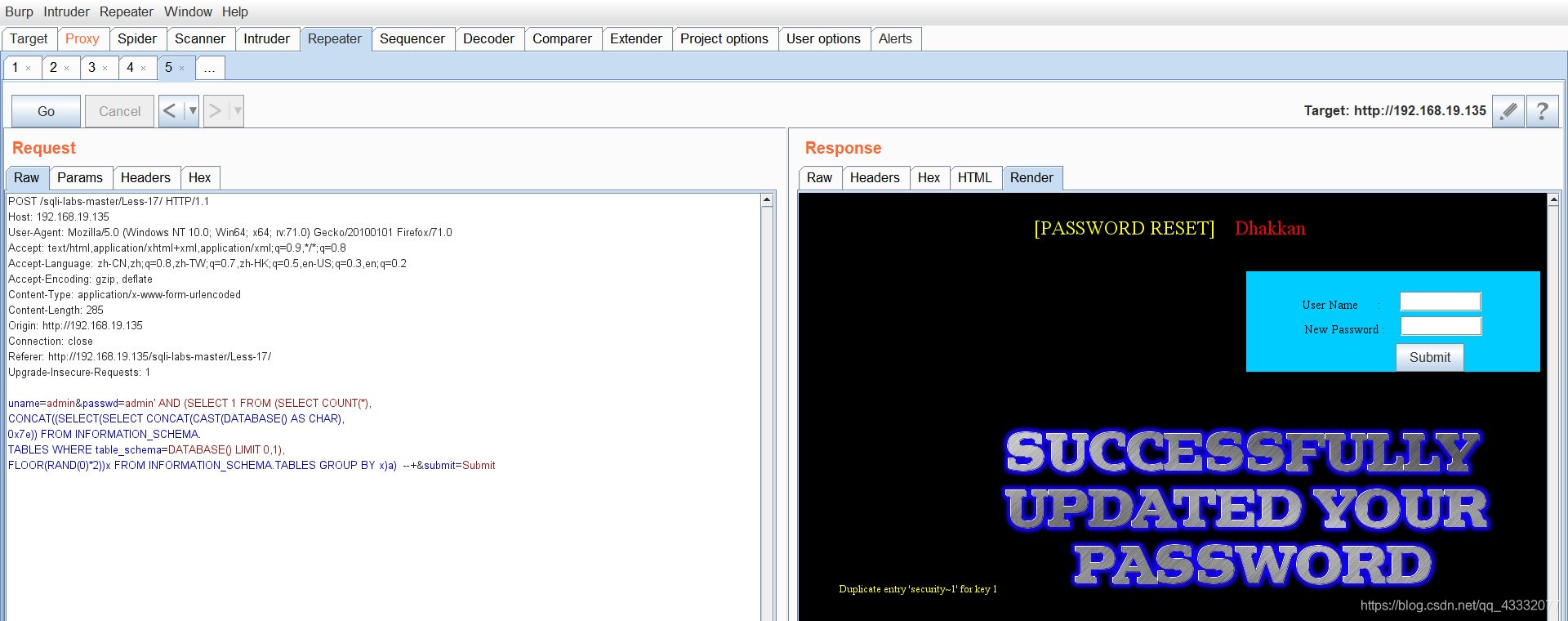Close Repeater tab 4 with its x
The width and height of the screenshot is (1568, 621).
(x=144, y=69)
